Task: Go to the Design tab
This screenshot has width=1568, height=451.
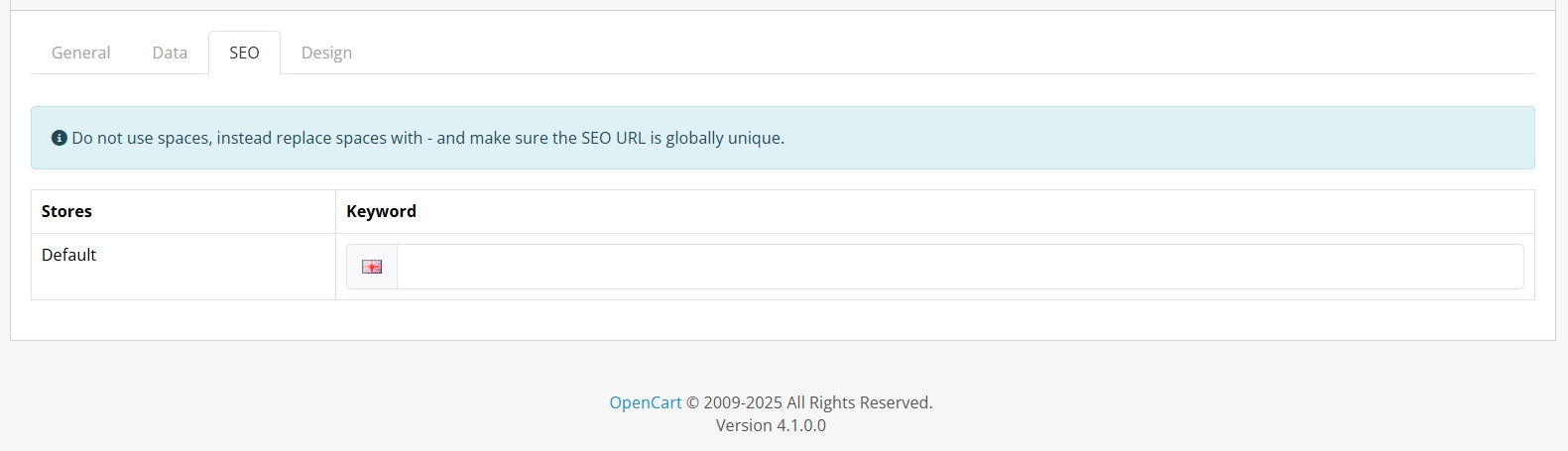Action: click(x=326, y=53)
